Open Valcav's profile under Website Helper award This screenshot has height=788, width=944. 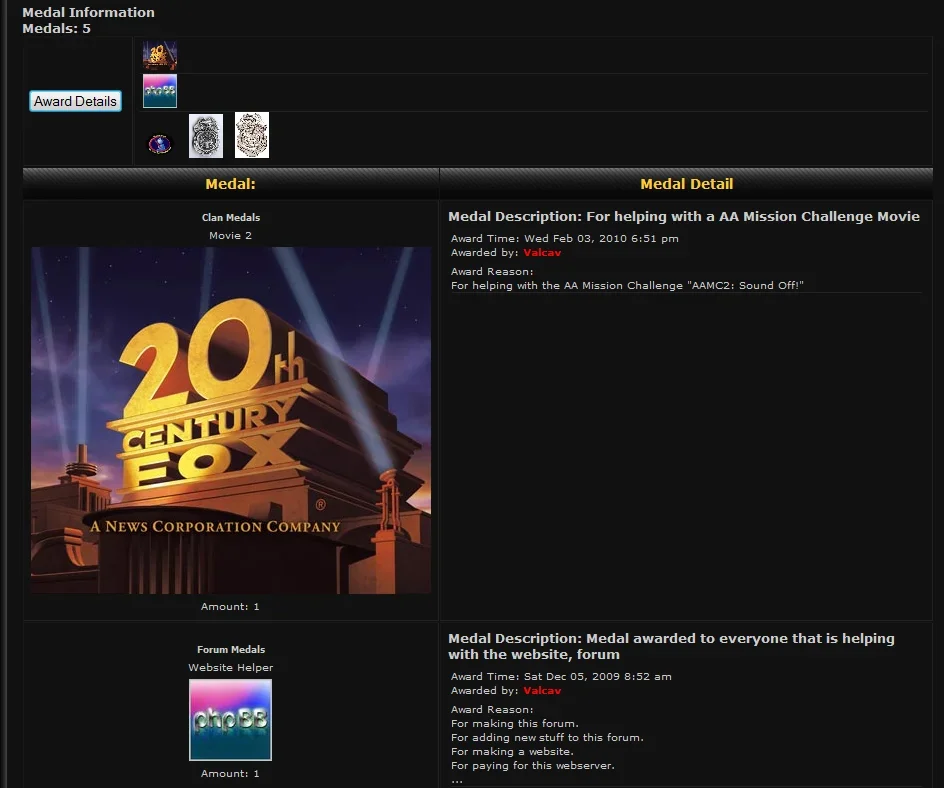click(x=542, y=690)
